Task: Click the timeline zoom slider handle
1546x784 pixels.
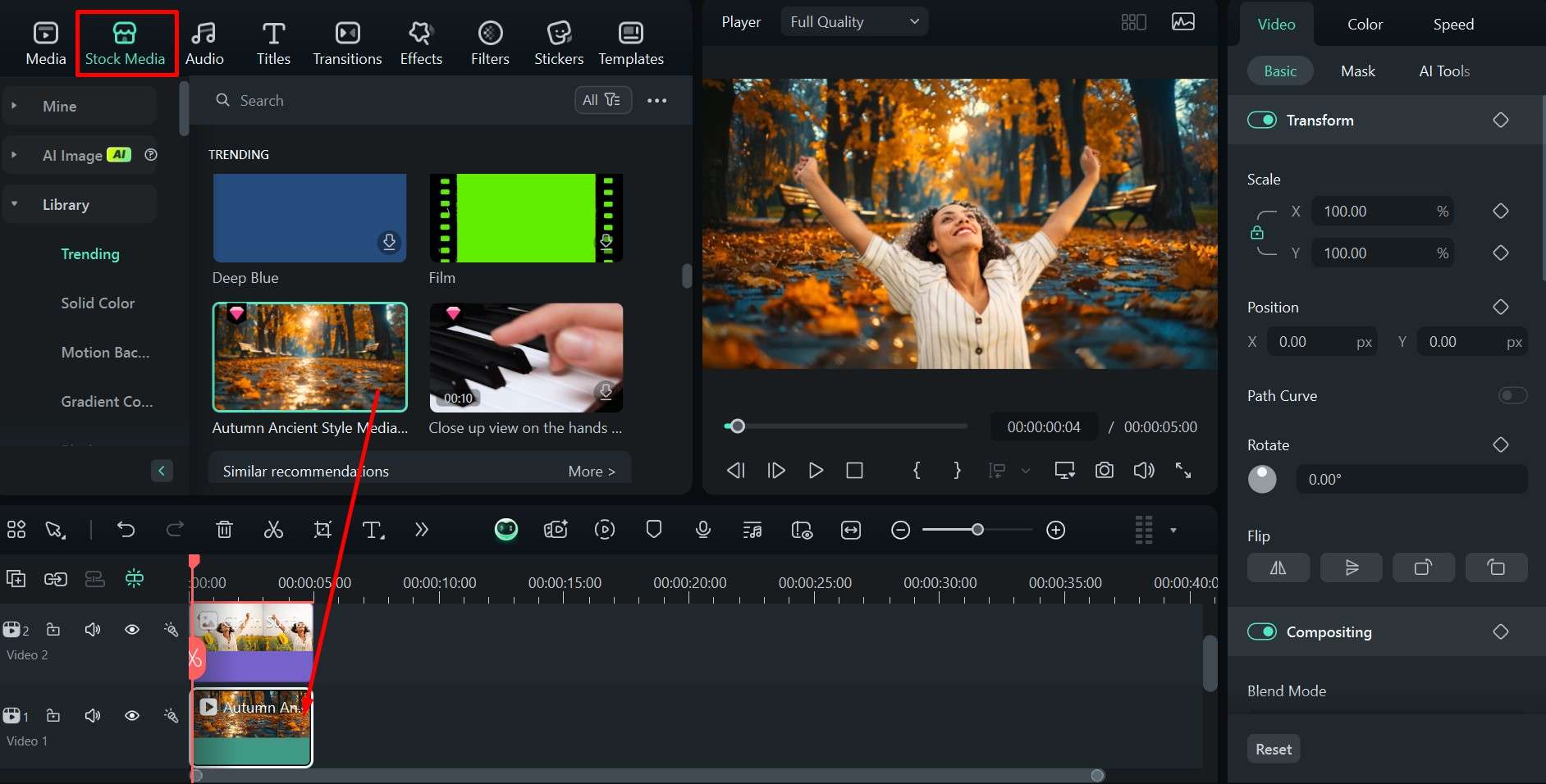Action: tap(977, 530)
